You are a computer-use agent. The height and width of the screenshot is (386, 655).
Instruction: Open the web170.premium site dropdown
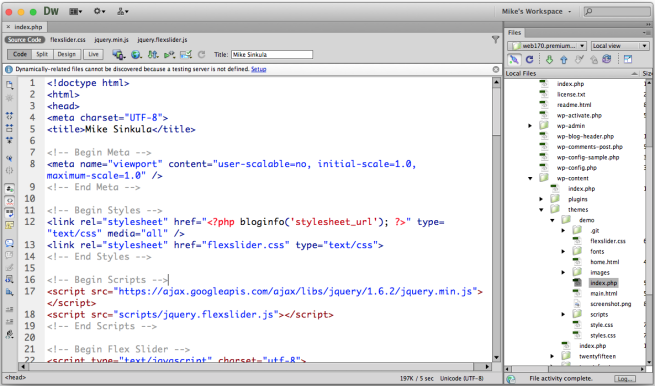pos(547,46)
